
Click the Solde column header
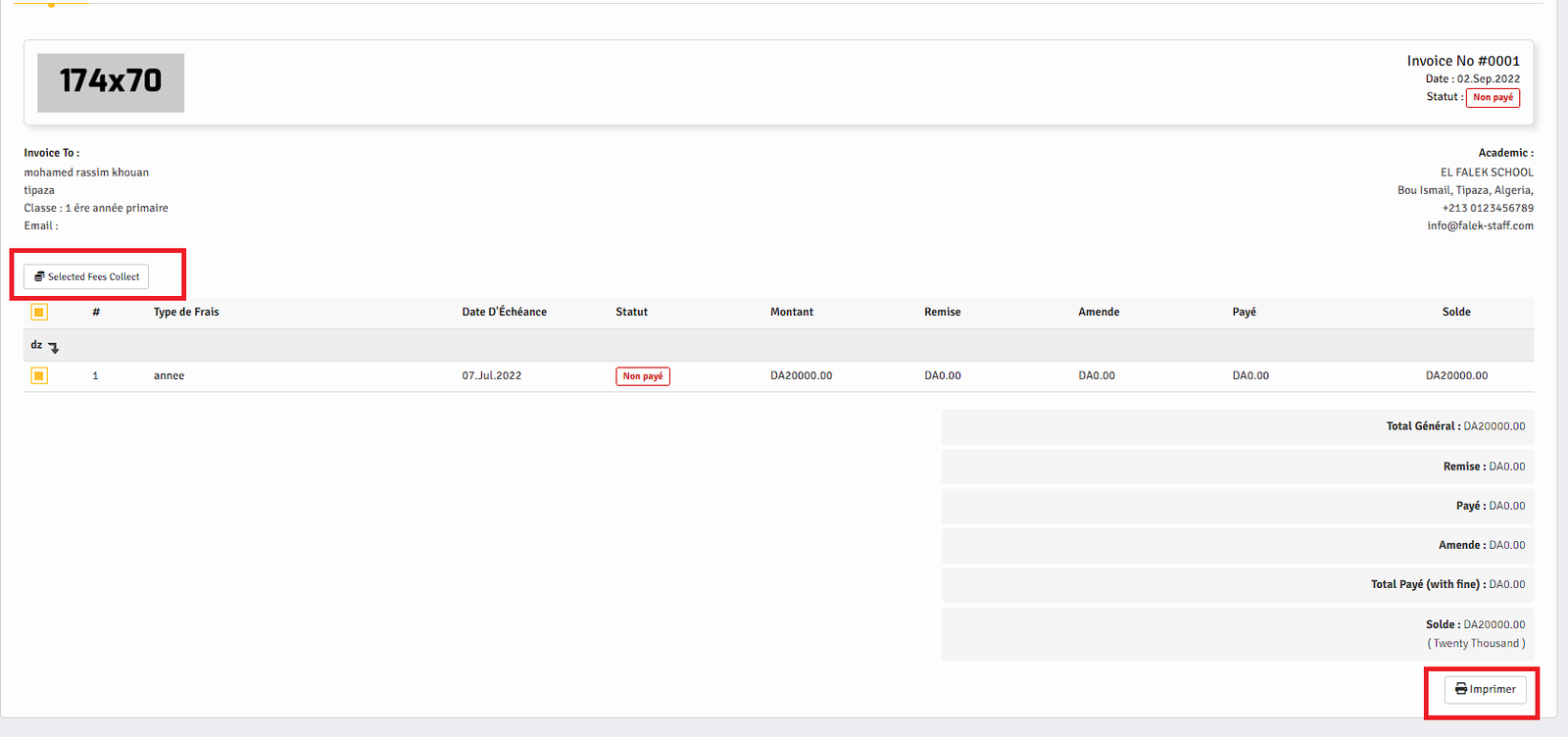pos(1455,312)
